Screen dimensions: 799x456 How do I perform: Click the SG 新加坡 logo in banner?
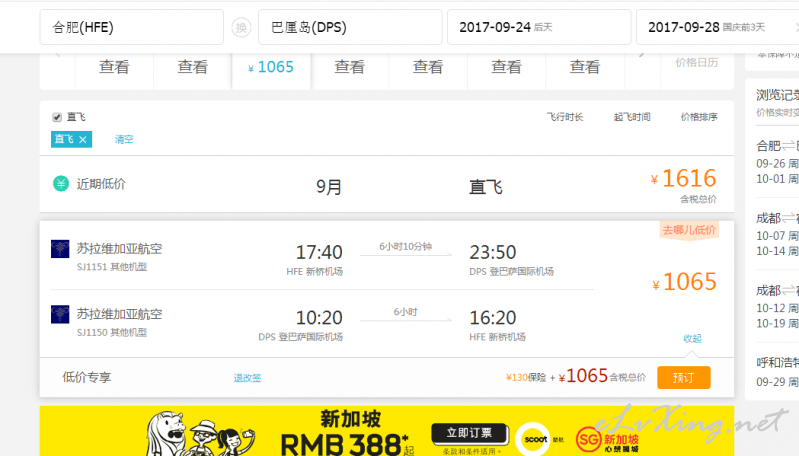point(607,439)
